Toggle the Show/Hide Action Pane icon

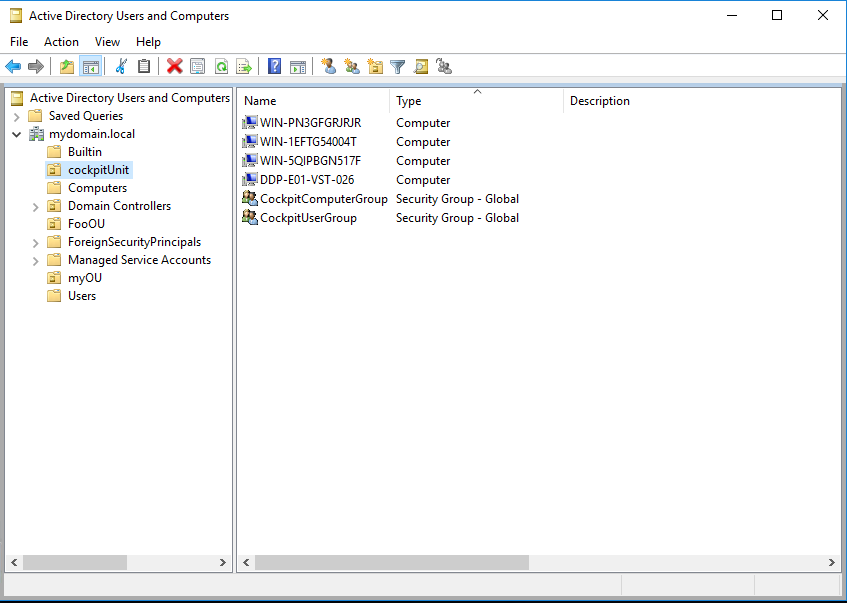298,66
